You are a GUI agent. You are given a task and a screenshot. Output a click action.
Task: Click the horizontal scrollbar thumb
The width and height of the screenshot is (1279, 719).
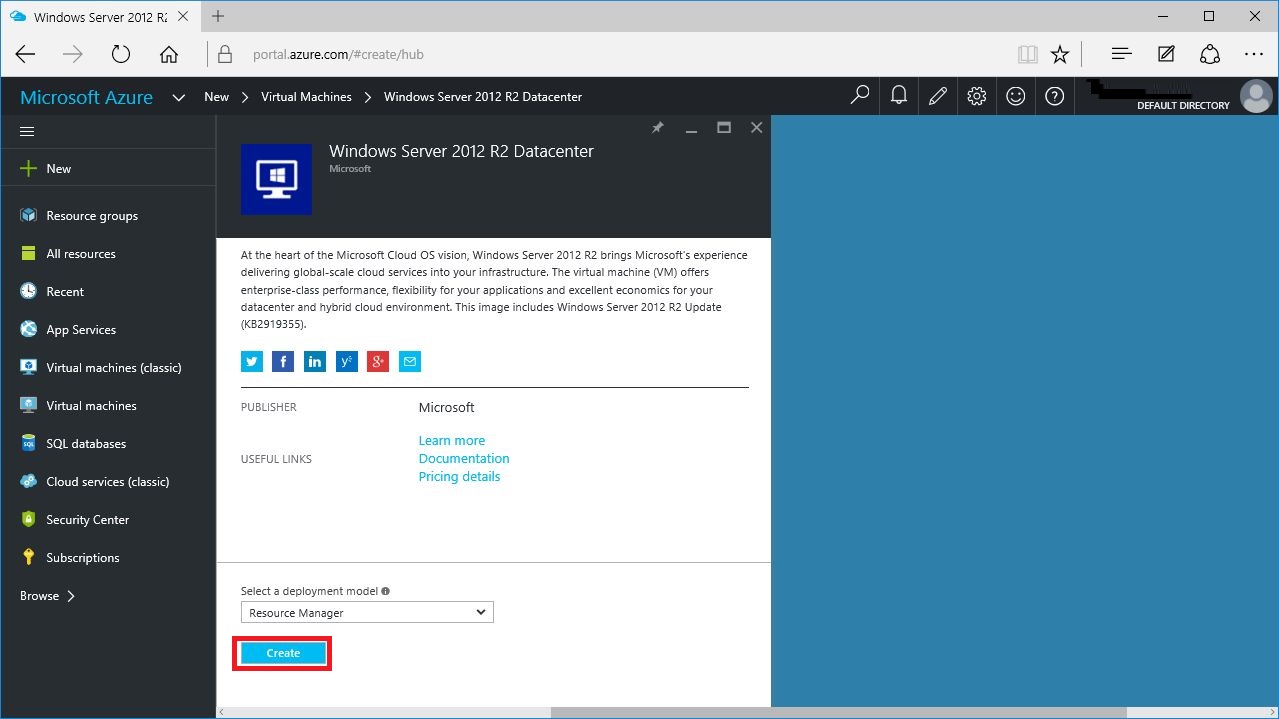(838, 712)
